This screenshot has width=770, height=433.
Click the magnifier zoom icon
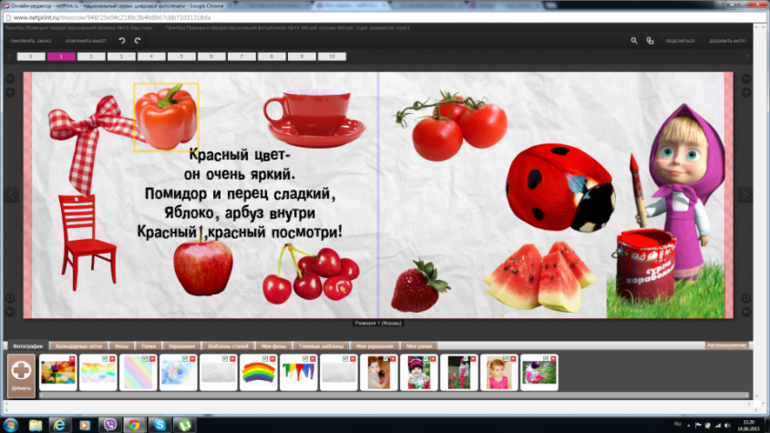pyautogui.click(x=634, y=41)
